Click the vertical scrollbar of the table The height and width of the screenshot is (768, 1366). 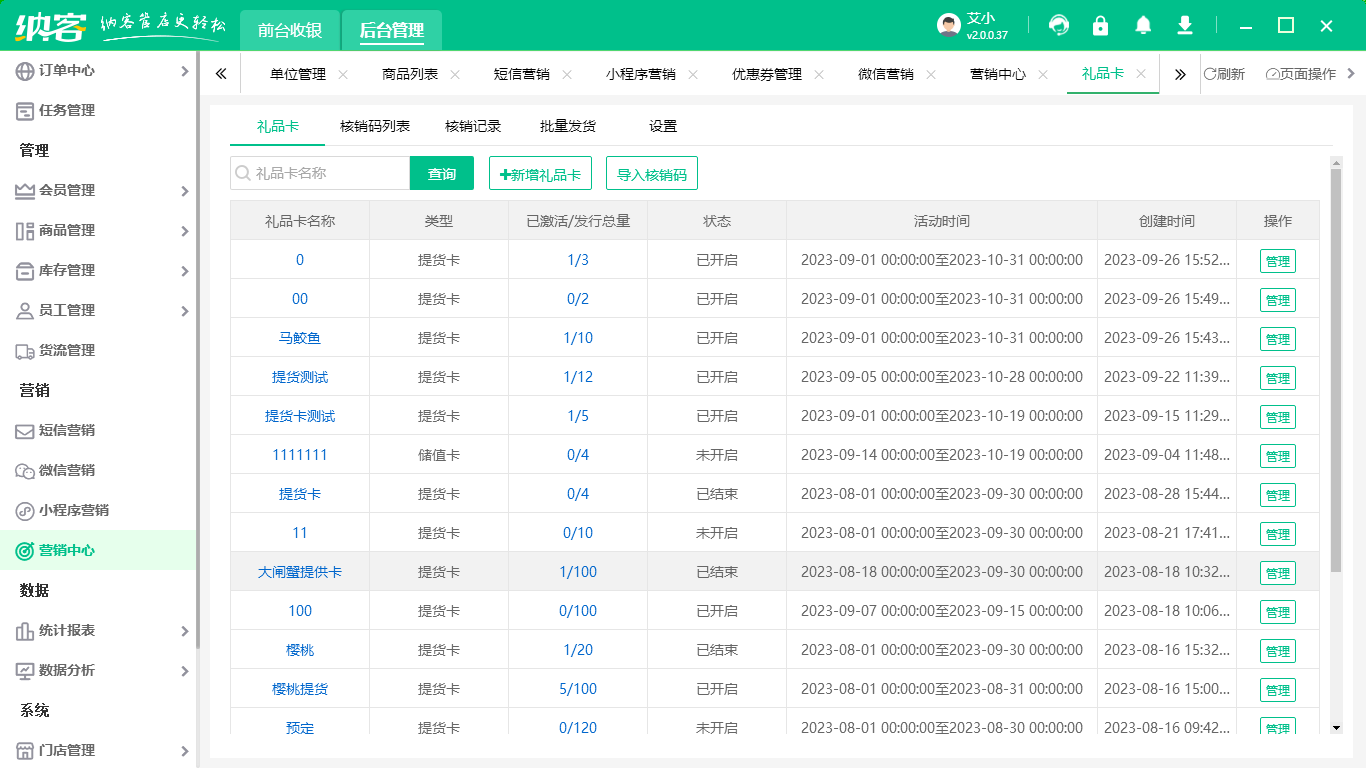1336,370
